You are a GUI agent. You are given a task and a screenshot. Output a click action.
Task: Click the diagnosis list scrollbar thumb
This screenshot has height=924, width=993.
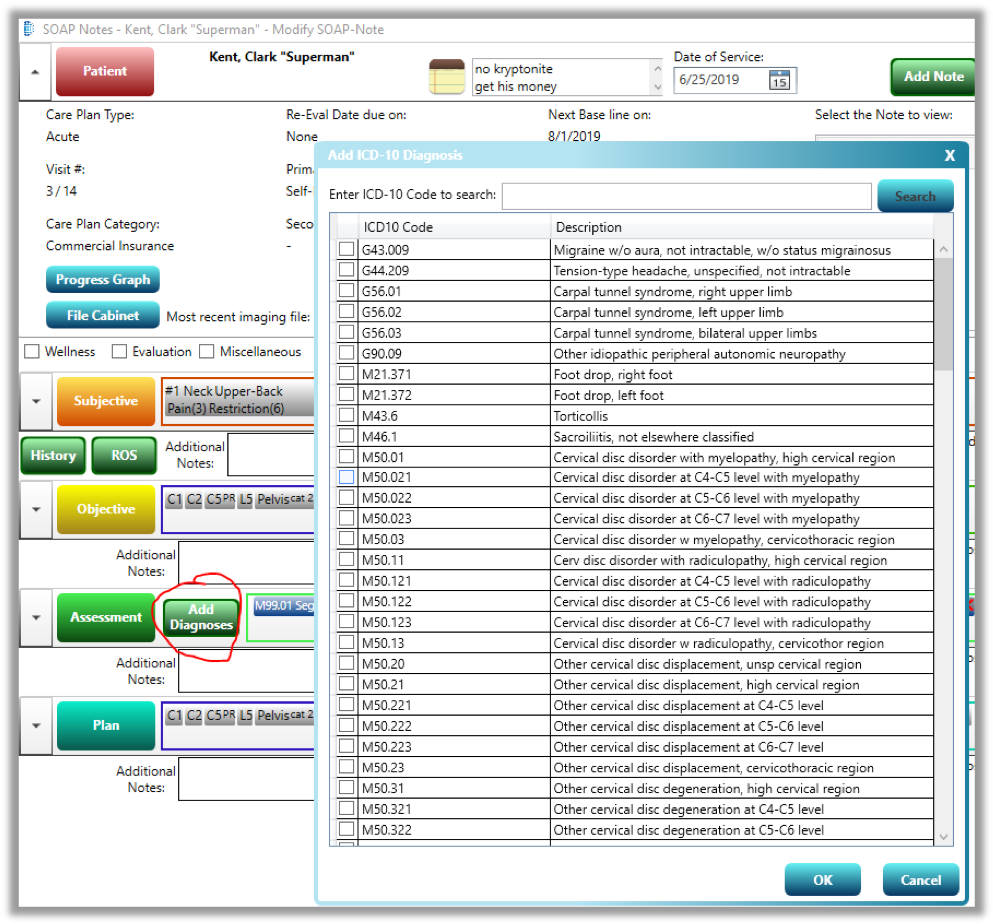point(944,314)
